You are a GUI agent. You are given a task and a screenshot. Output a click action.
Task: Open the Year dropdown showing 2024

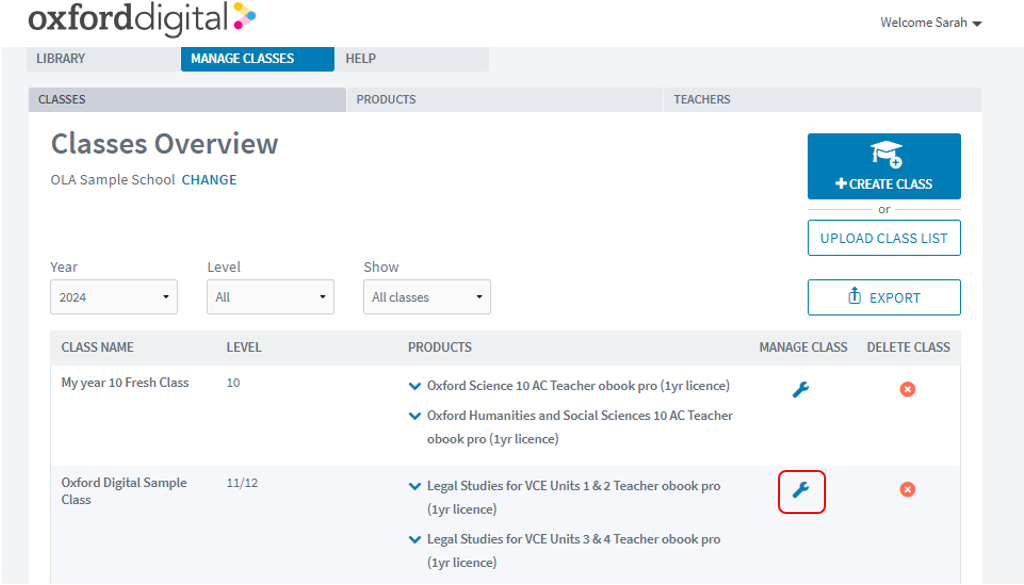pyautogui.click(x=114, y=297)
